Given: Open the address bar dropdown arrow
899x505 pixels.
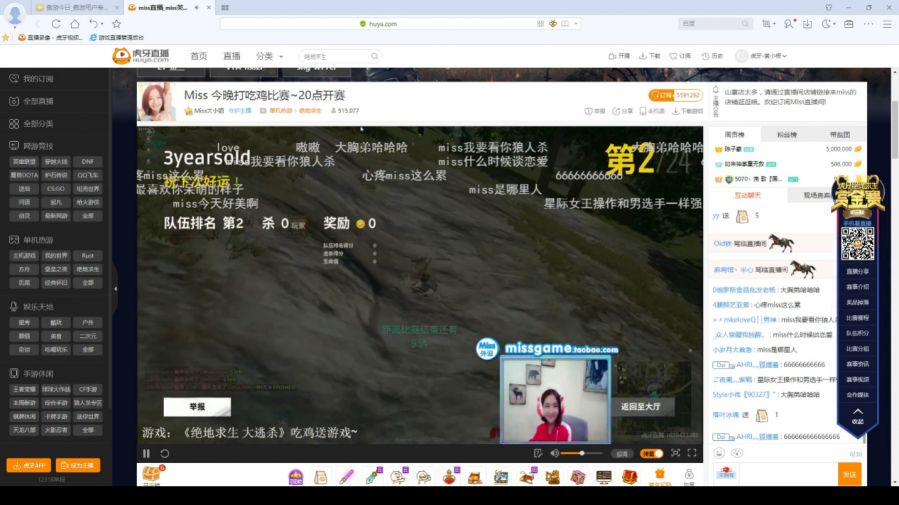Looking at the screenshot, I should click(x=576, y=24).
